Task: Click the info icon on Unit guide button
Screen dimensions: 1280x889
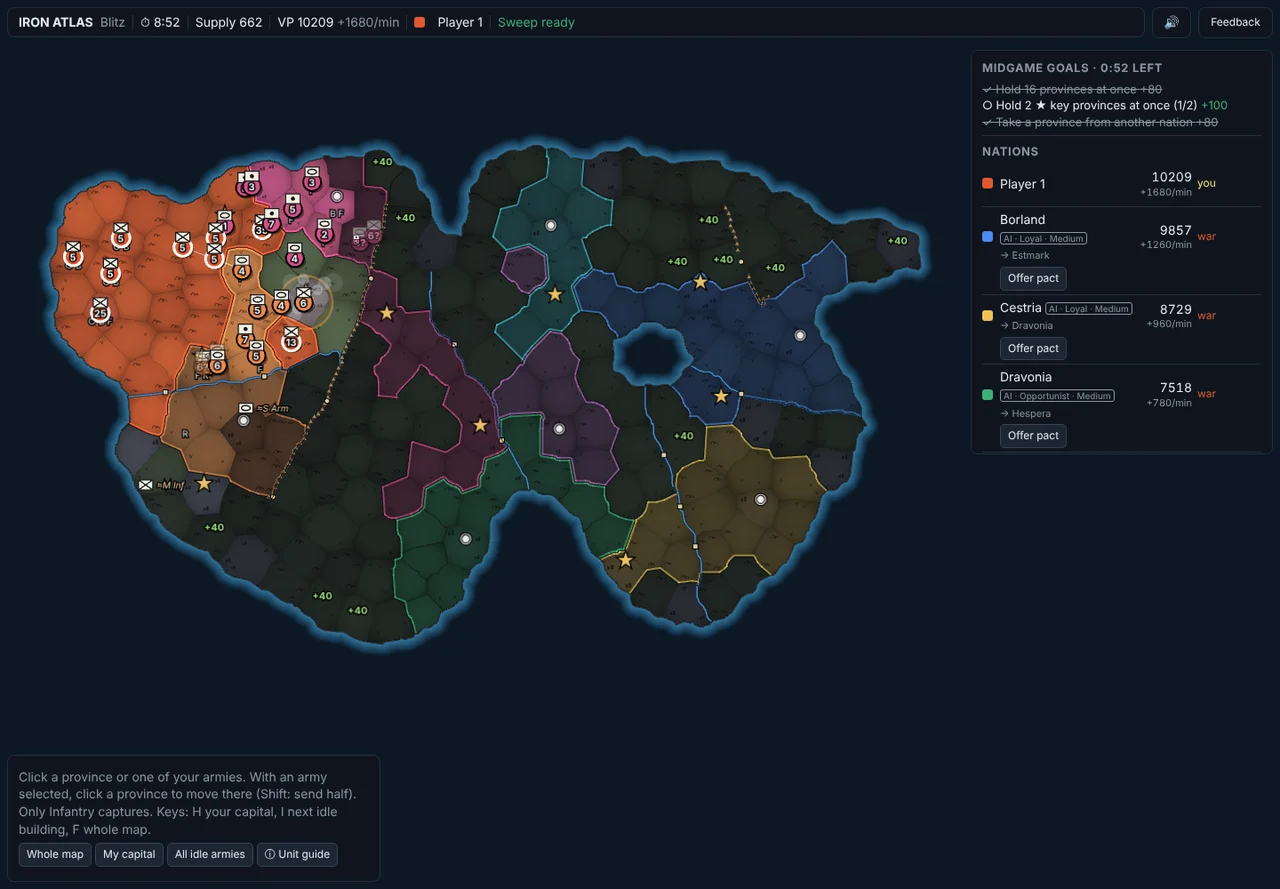Action: 270,855
